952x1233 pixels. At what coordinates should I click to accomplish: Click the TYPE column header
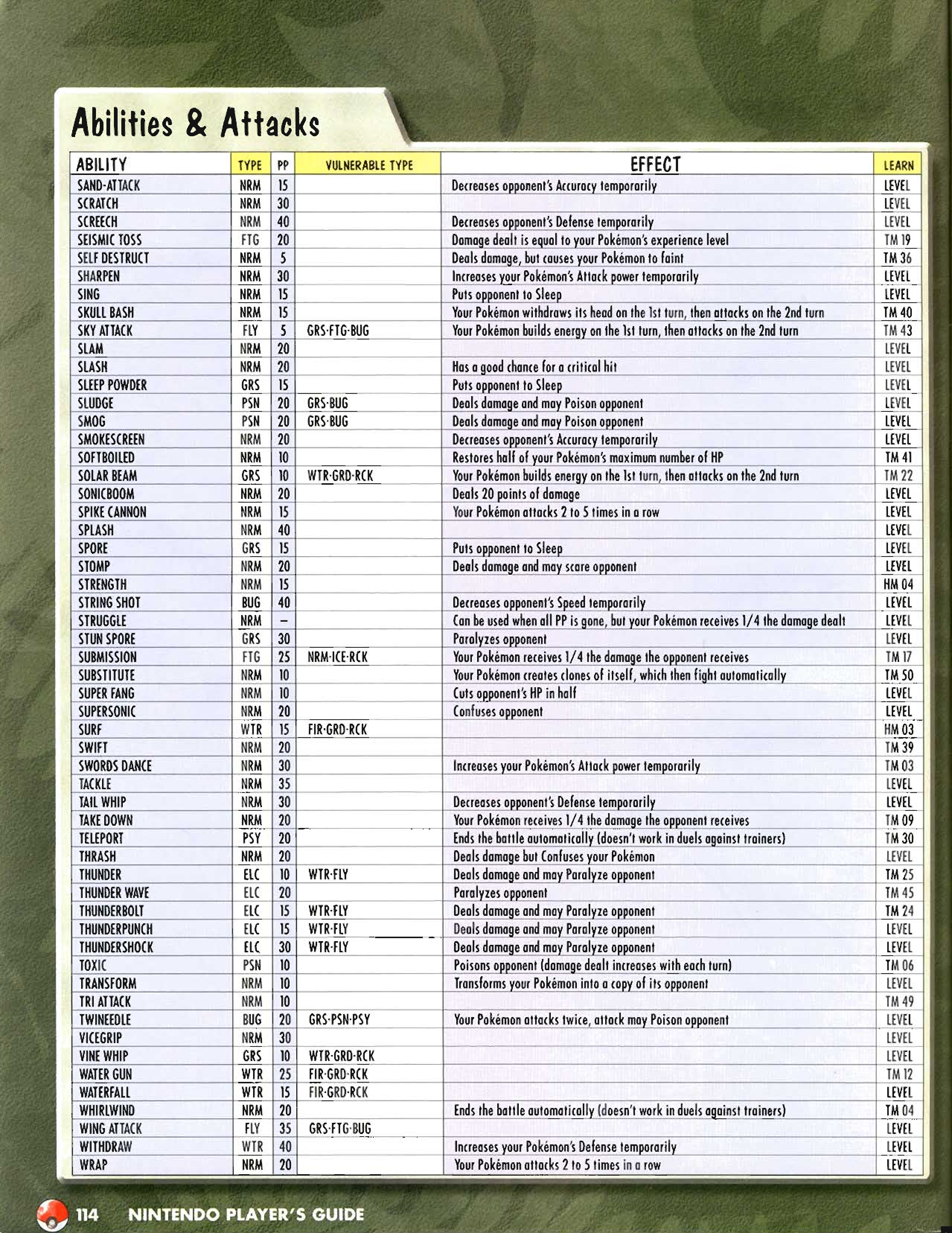point(249,165)
